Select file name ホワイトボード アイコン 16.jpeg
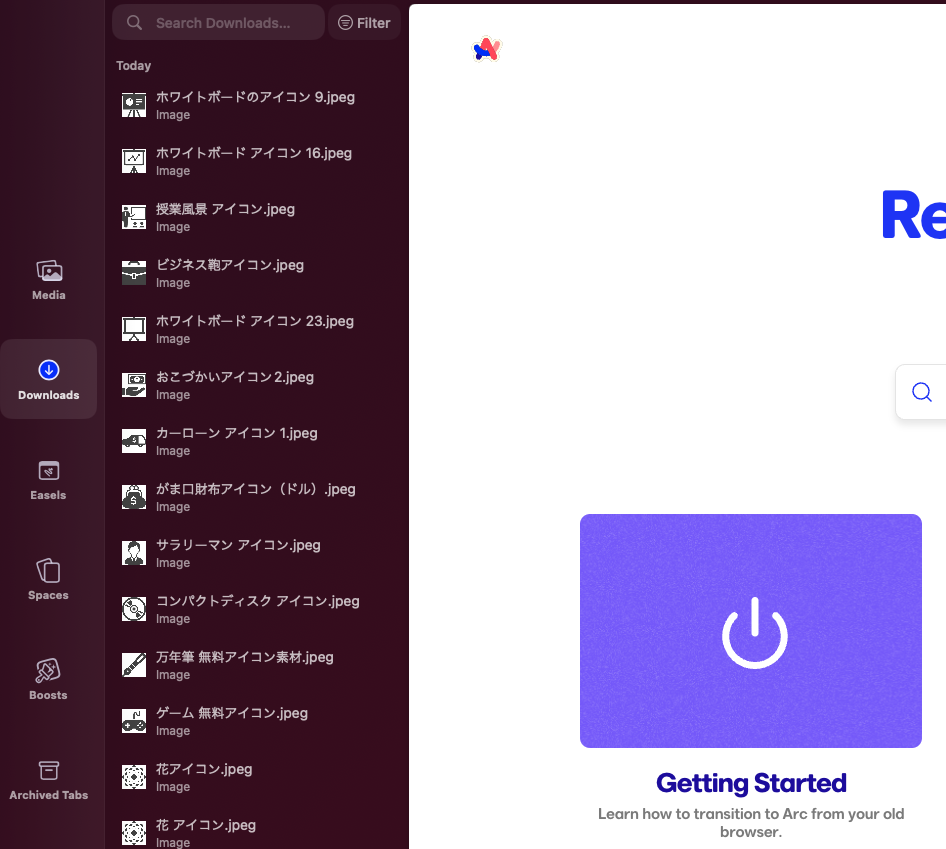Screen dimensions: 946x849 [x=254, y=153]
